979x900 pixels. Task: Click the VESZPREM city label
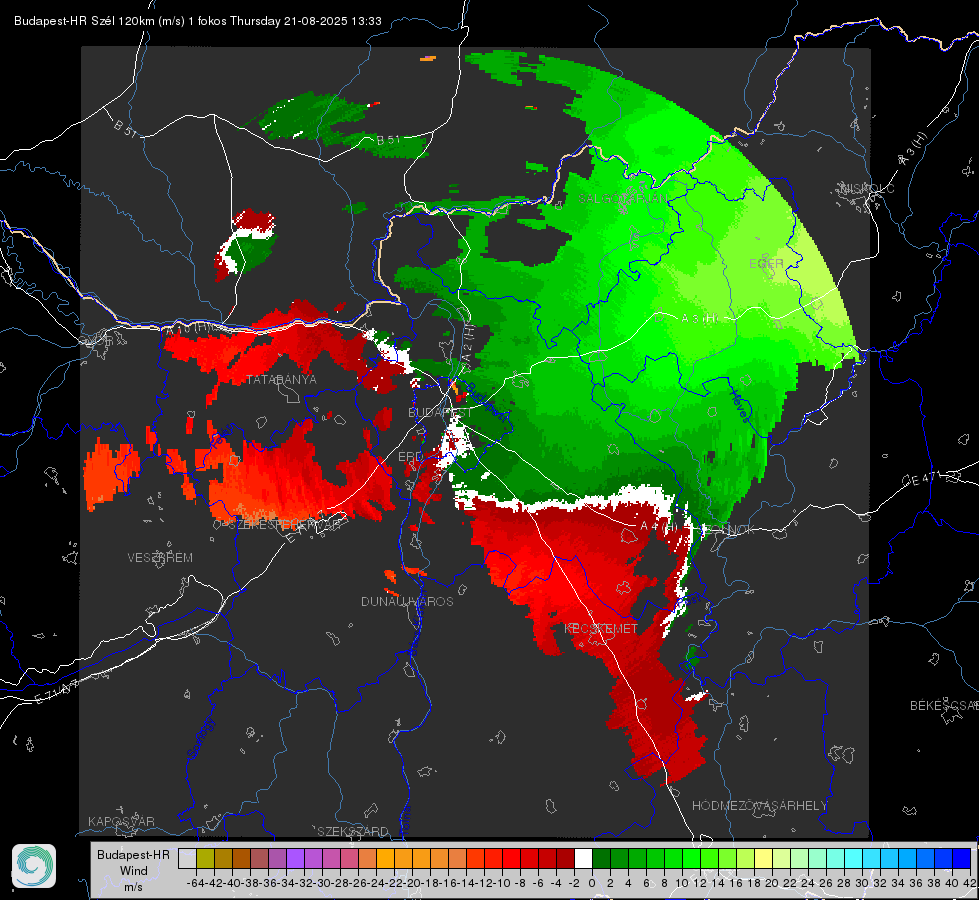[160, 557]
